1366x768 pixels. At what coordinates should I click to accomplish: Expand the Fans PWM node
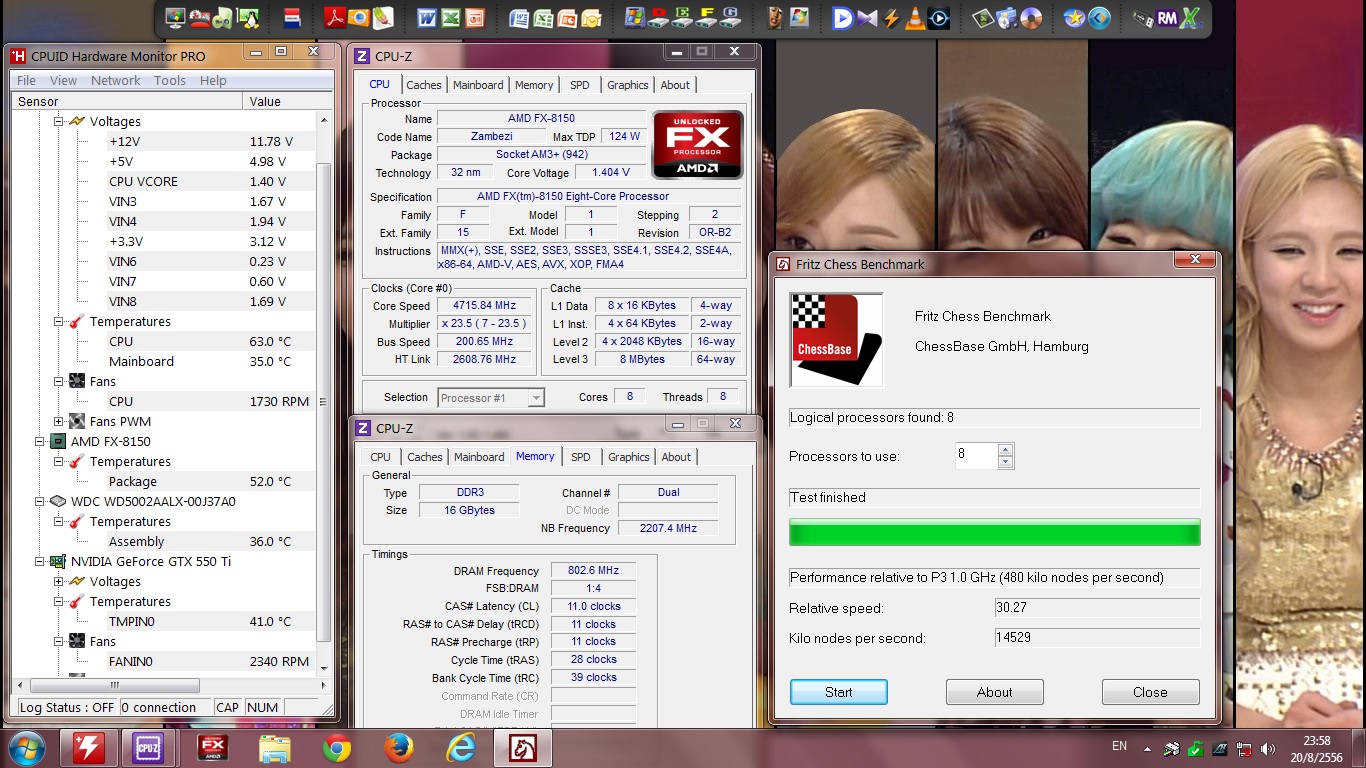(59, 421)
